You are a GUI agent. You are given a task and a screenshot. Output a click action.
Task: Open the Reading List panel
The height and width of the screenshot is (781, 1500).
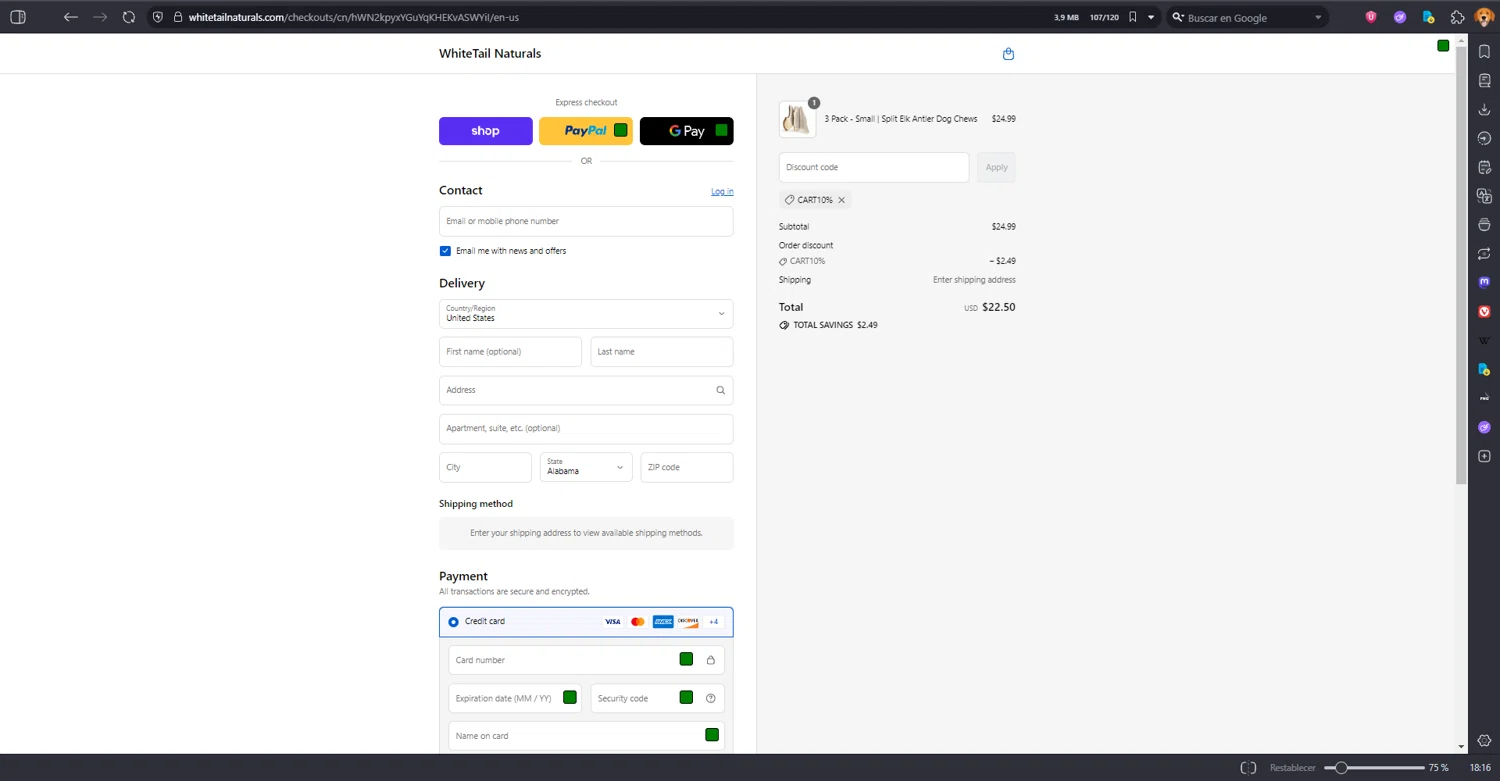[x=1484, y=81]
